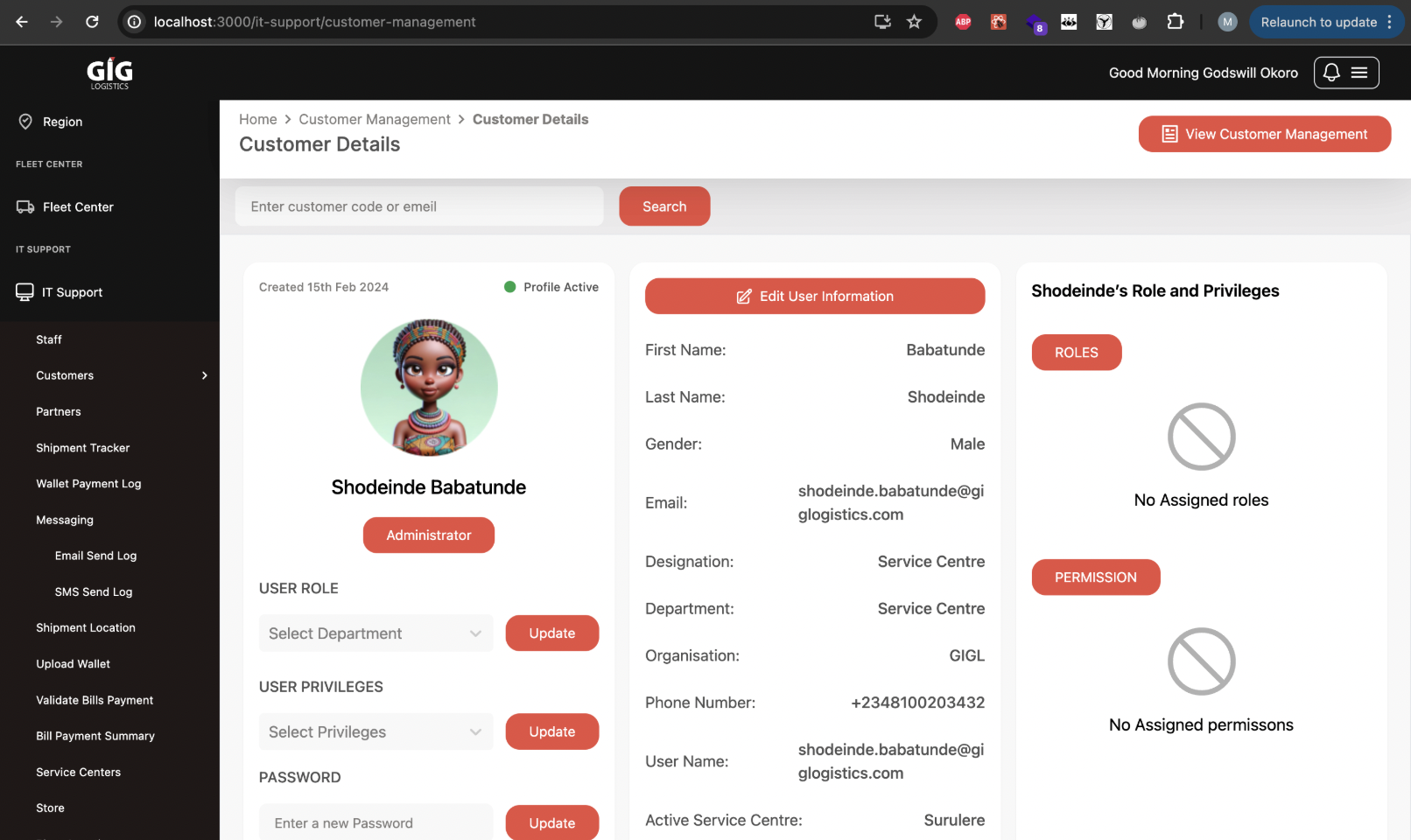Click the phone number +2348100203432
The height and width of the screenshot is (840, 1411).
pyautogui.click(x=918, y=703)
